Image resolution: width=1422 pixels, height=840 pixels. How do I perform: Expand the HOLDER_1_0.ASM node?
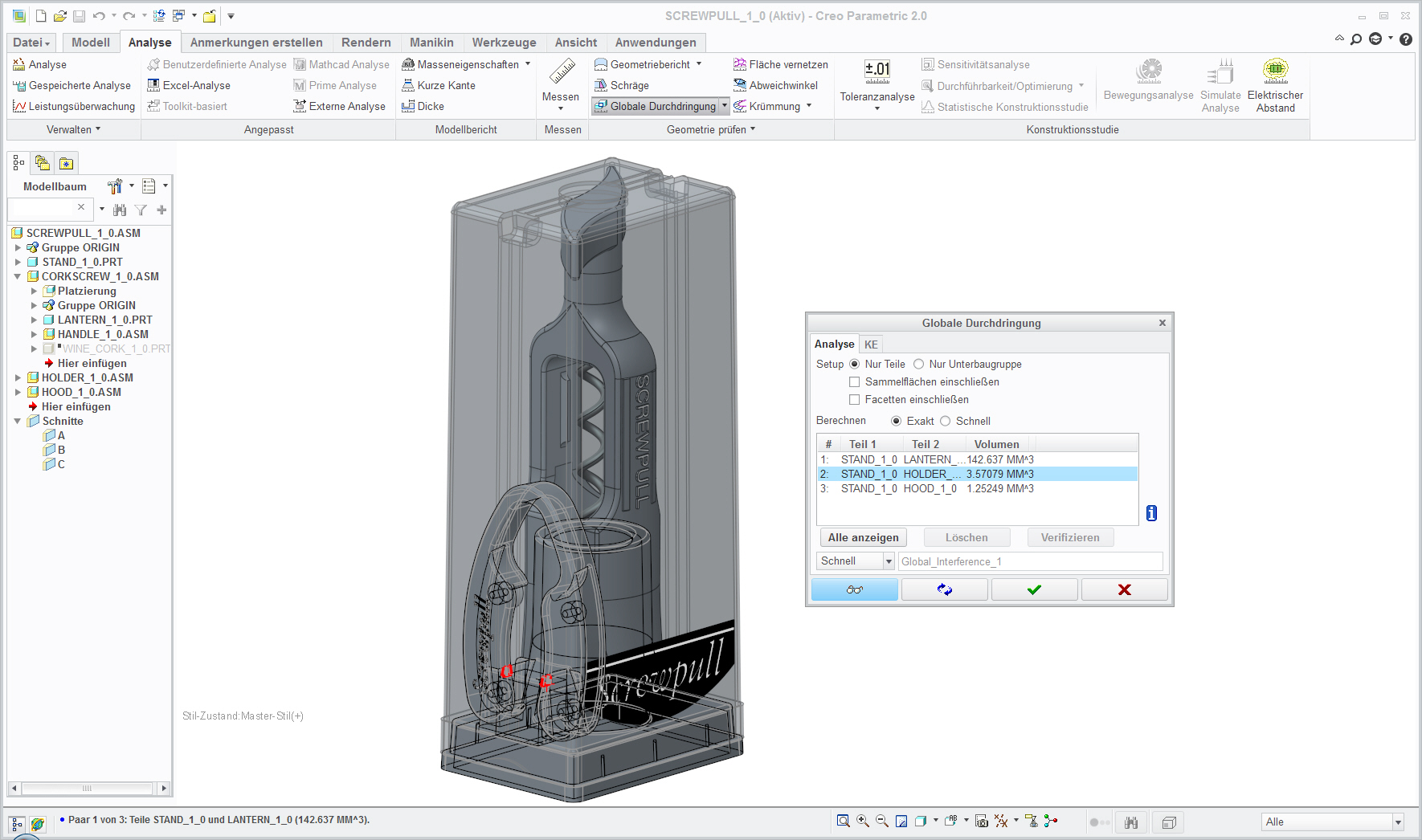18,377
